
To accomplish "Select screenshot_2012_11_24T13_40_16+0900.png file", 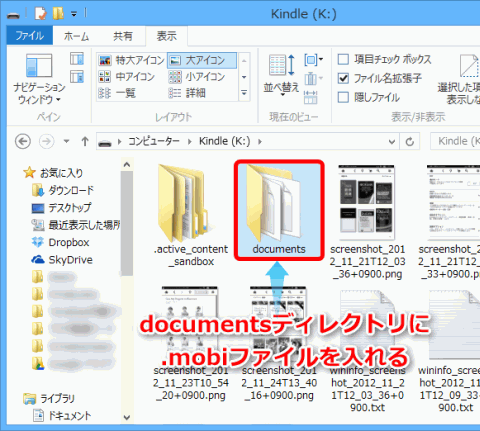I will pyautogui.click(x=279, y=344).
